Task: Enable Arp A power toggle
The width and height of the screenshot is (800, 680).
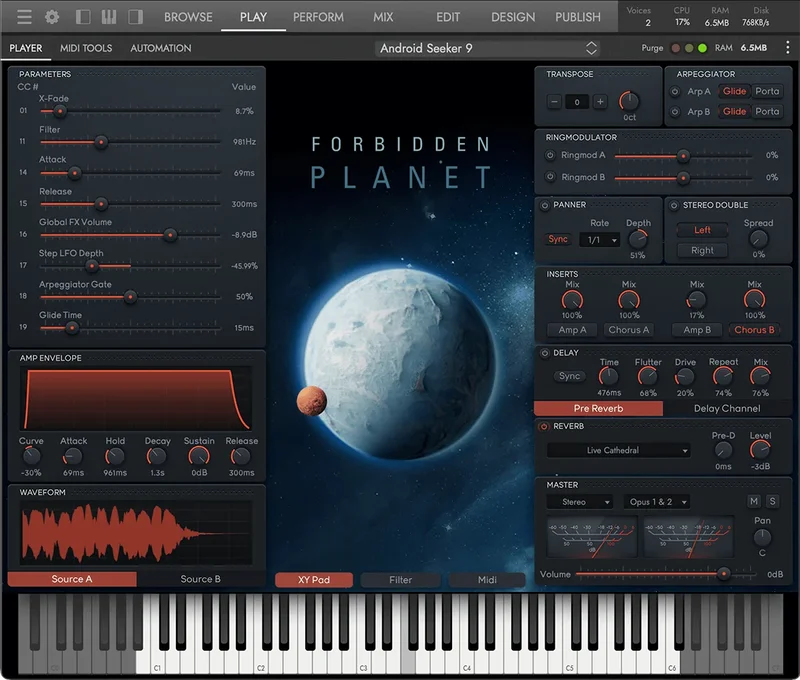Action: (675, 91)
